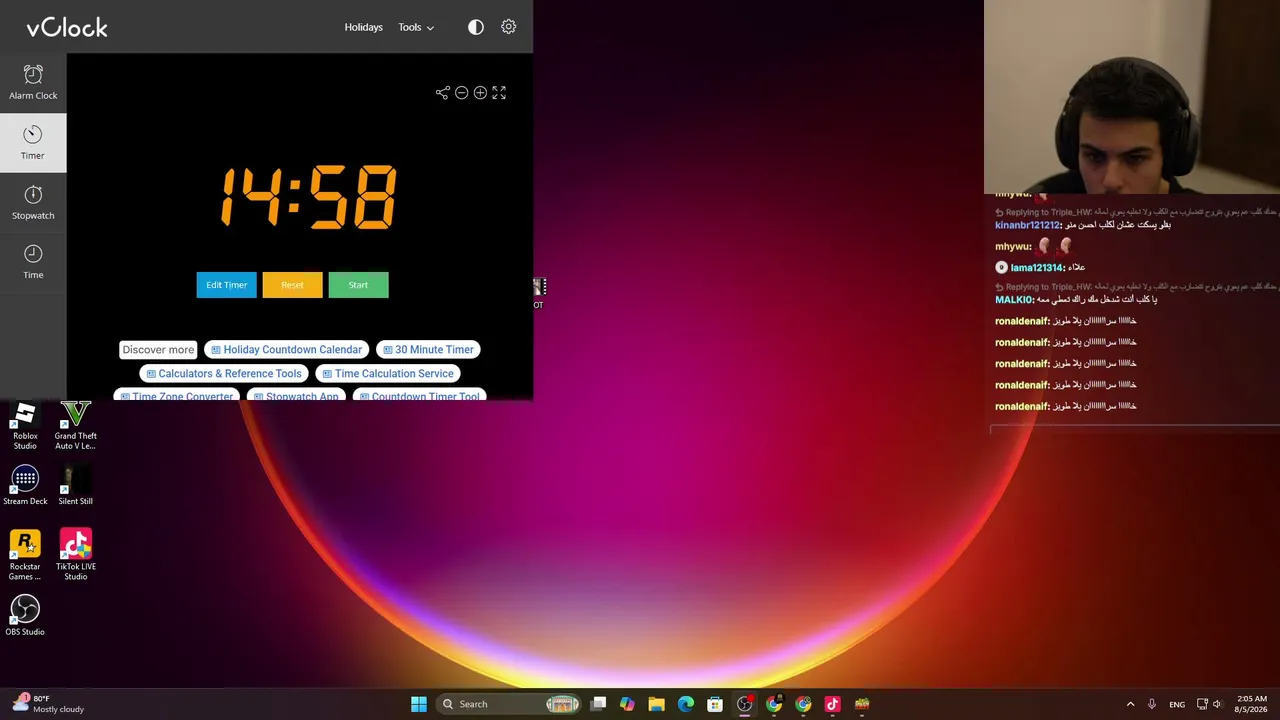The height and width of the screenshot is (720, 1280).
Task: Switch to OBS Studio on the taskbar
Action: pos(745,704)
